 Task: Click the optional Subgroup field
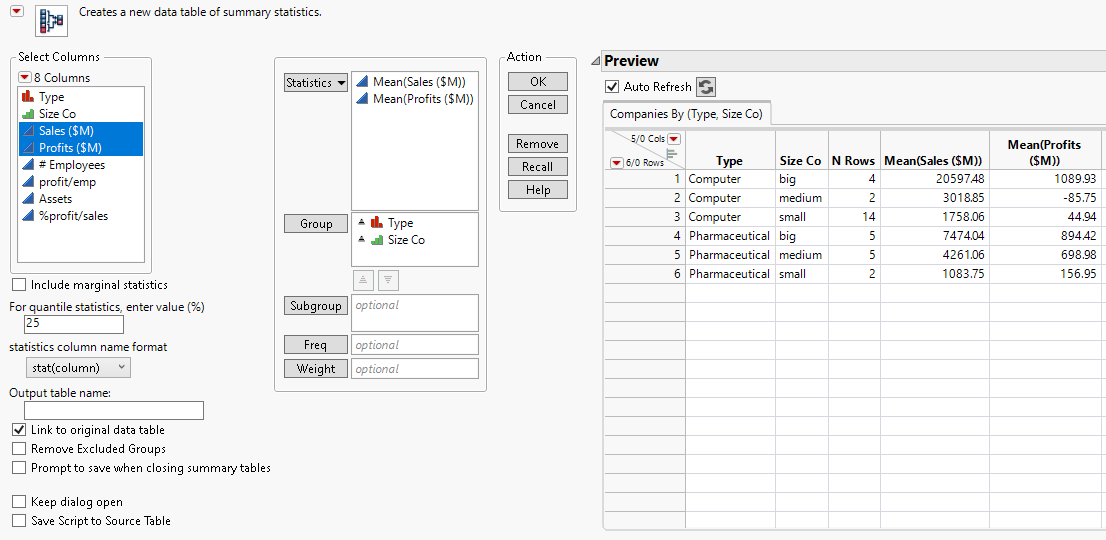tap(415, 313)
